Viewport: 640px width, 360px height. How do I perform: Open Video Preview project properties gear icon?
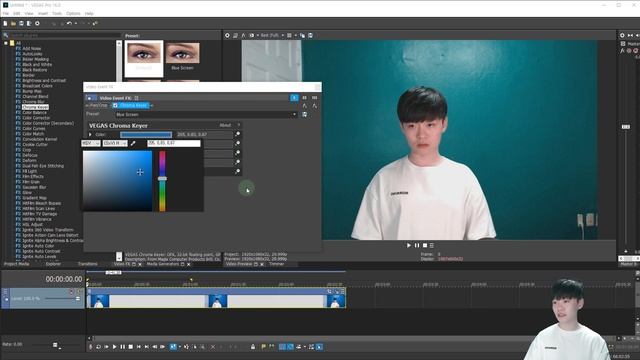[x=227, y=36]
